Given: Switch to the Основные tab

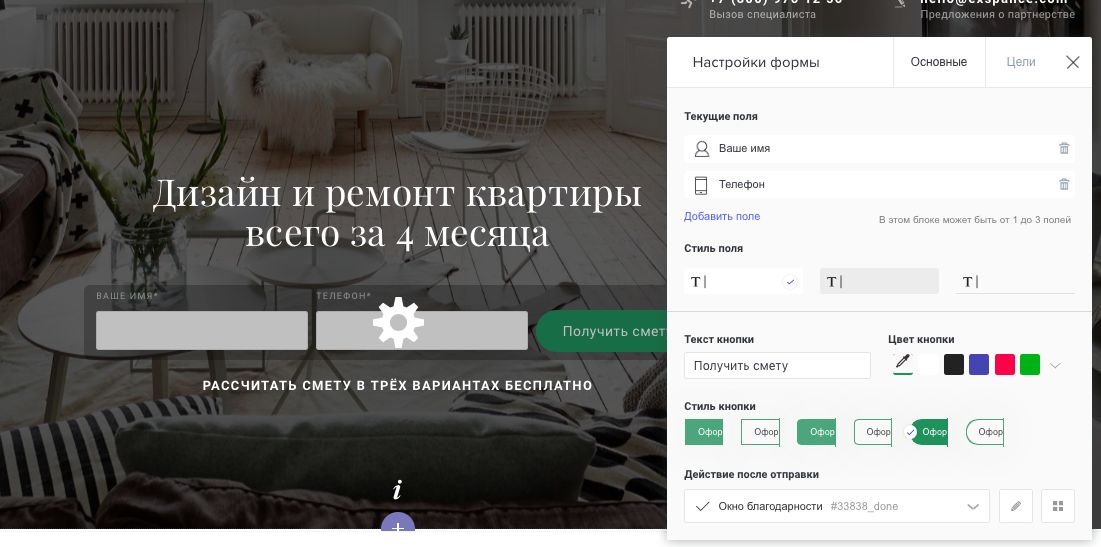Looking at the screenshot, I should 939,62.
